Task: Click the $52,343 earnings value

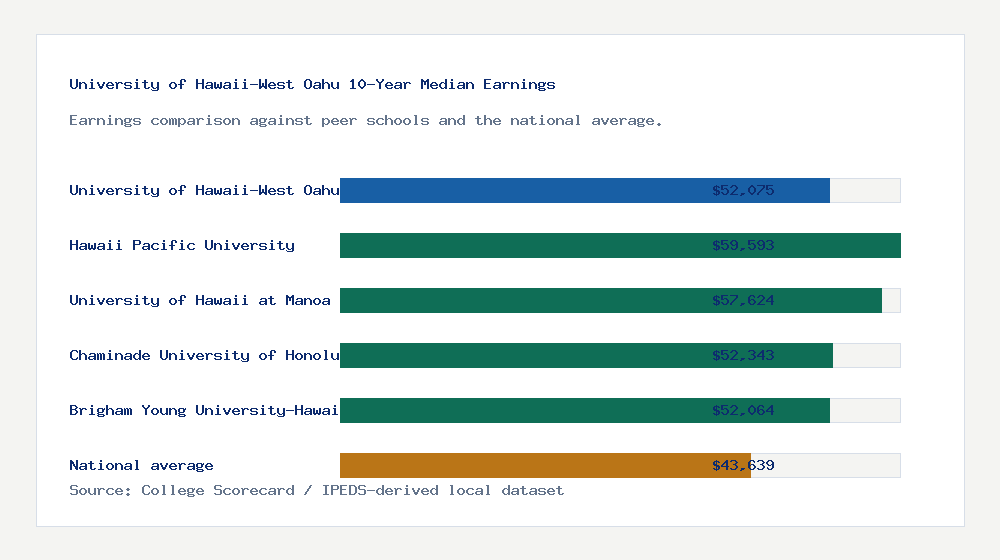Action: pos(743,355)
